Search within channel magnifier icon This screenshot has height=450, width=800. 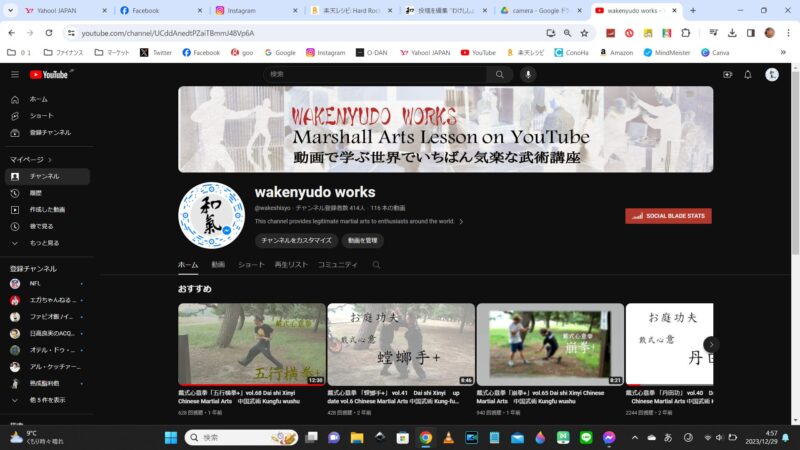click(377, 265)
